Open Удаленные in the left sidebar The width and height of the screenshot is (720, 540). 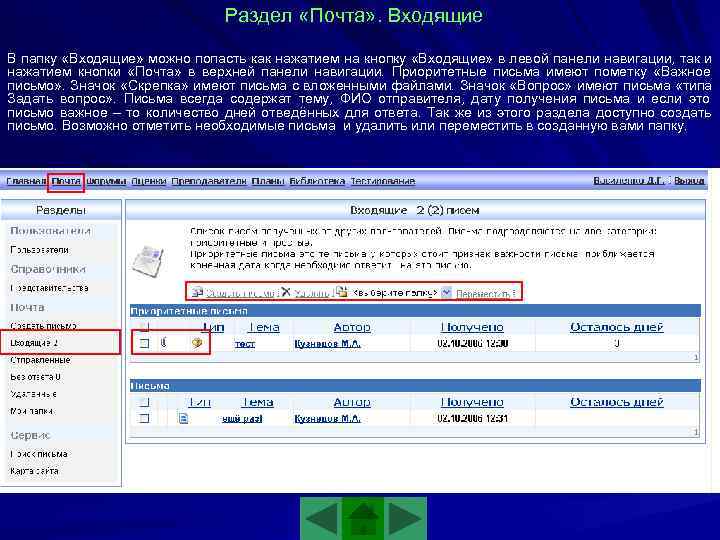34,394
